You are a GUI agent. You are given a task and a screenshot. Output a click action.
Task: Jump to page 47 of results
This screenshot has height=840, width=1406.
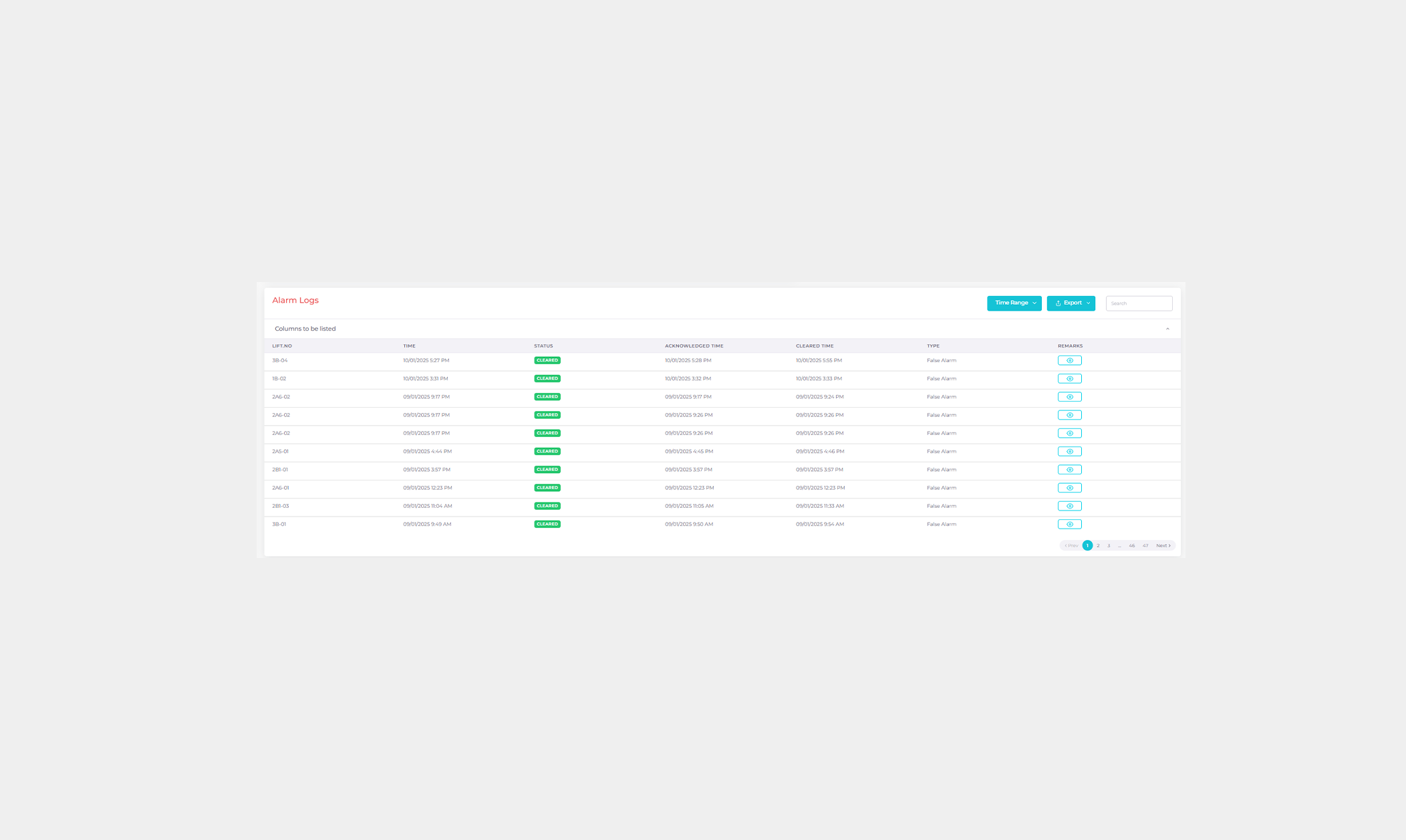[x=1145, y=546]
